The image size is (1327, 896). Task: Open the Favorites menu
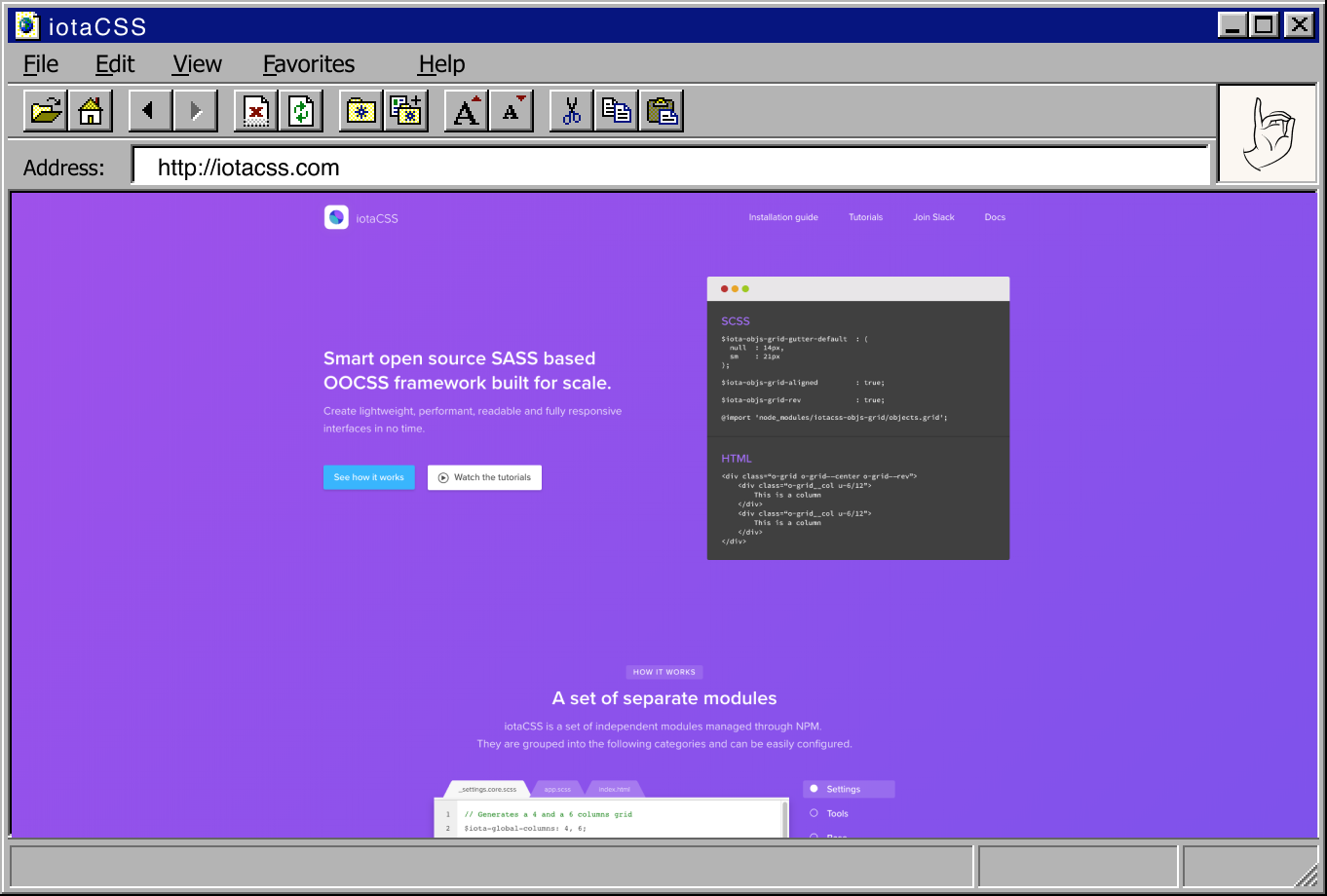(309, 64)
